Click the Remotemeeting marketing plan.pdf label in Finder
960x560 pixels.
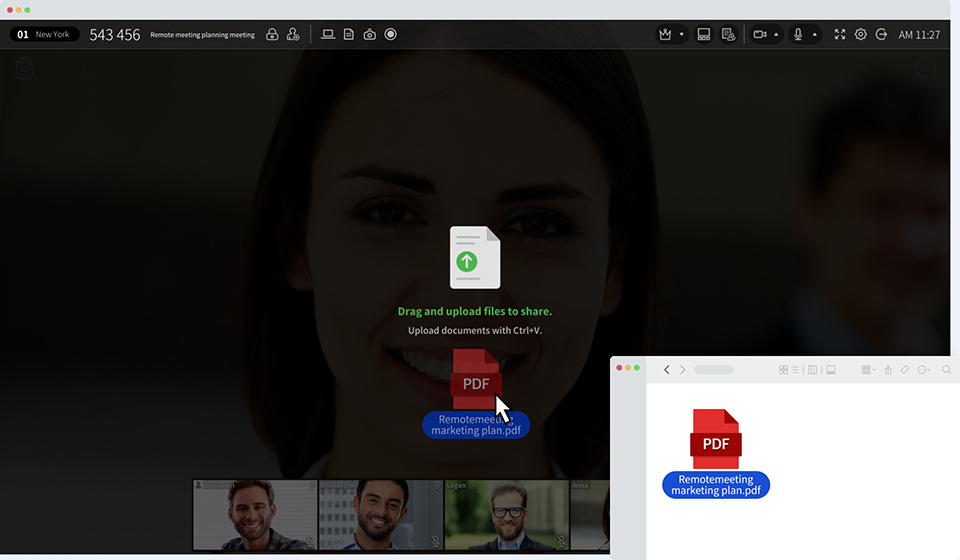coord(716,485)
